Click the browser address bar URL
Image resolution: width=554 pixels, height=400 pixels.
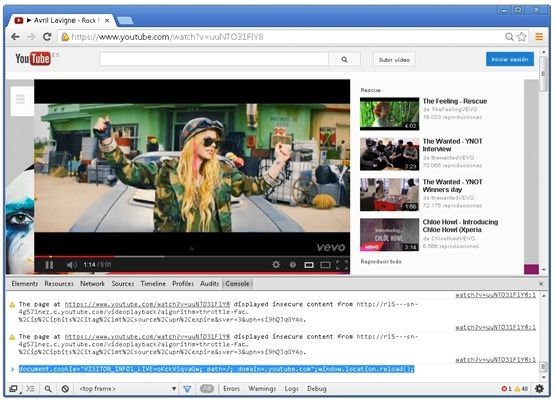(167, 37)
